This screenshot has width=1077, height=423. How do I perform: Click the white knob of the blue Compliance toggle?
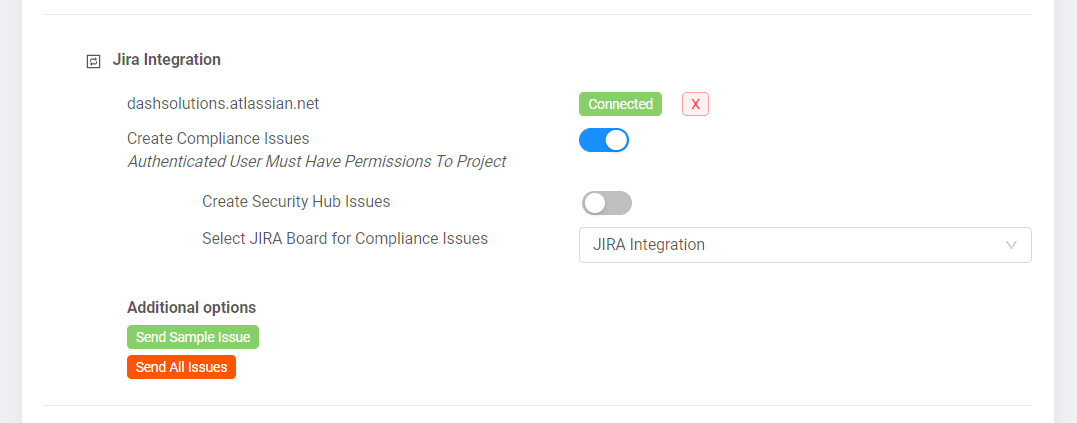pyautogui.click(x=616, y=140)
